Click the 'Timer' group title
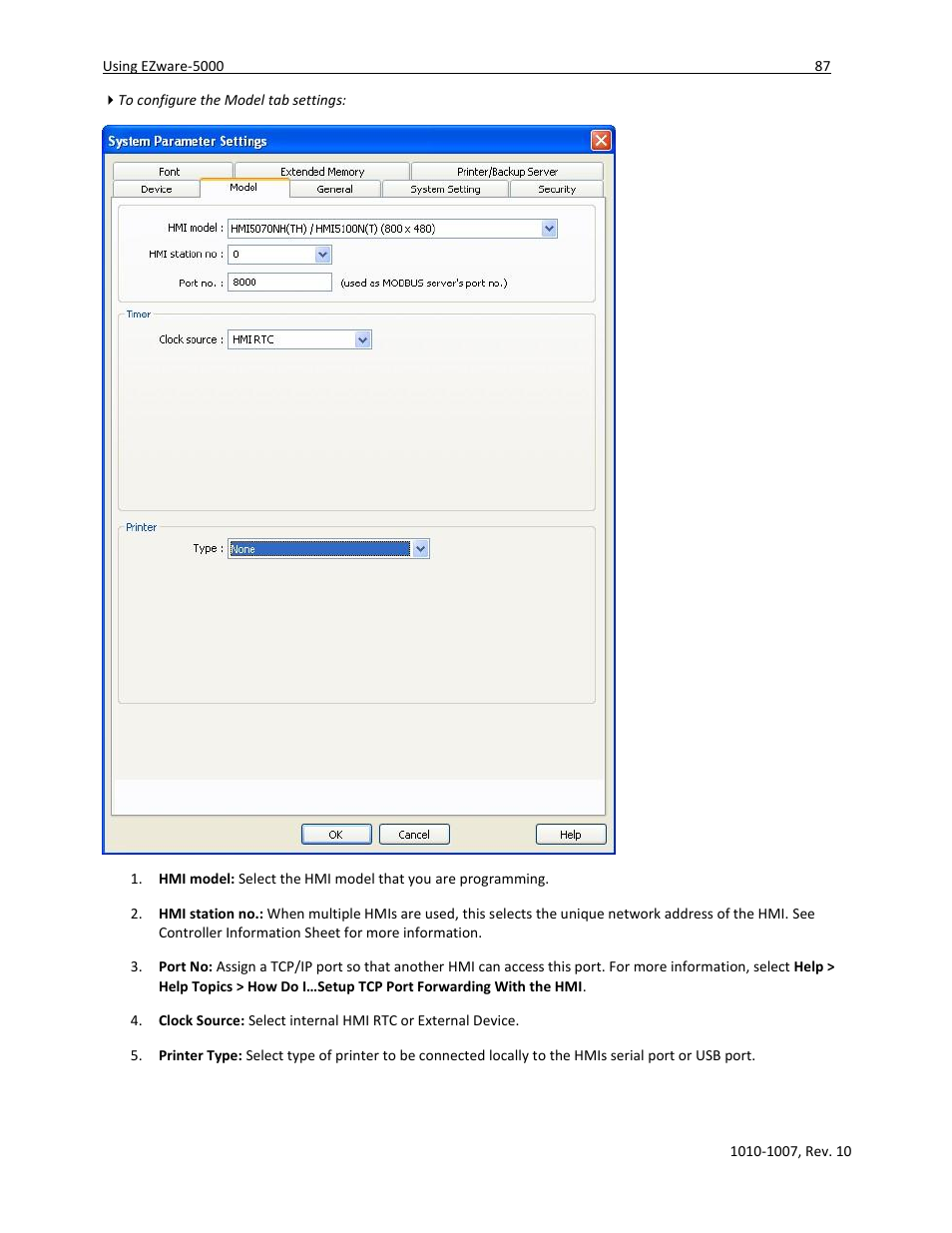This screenshot has height=1233, width=952. point(139,313)
